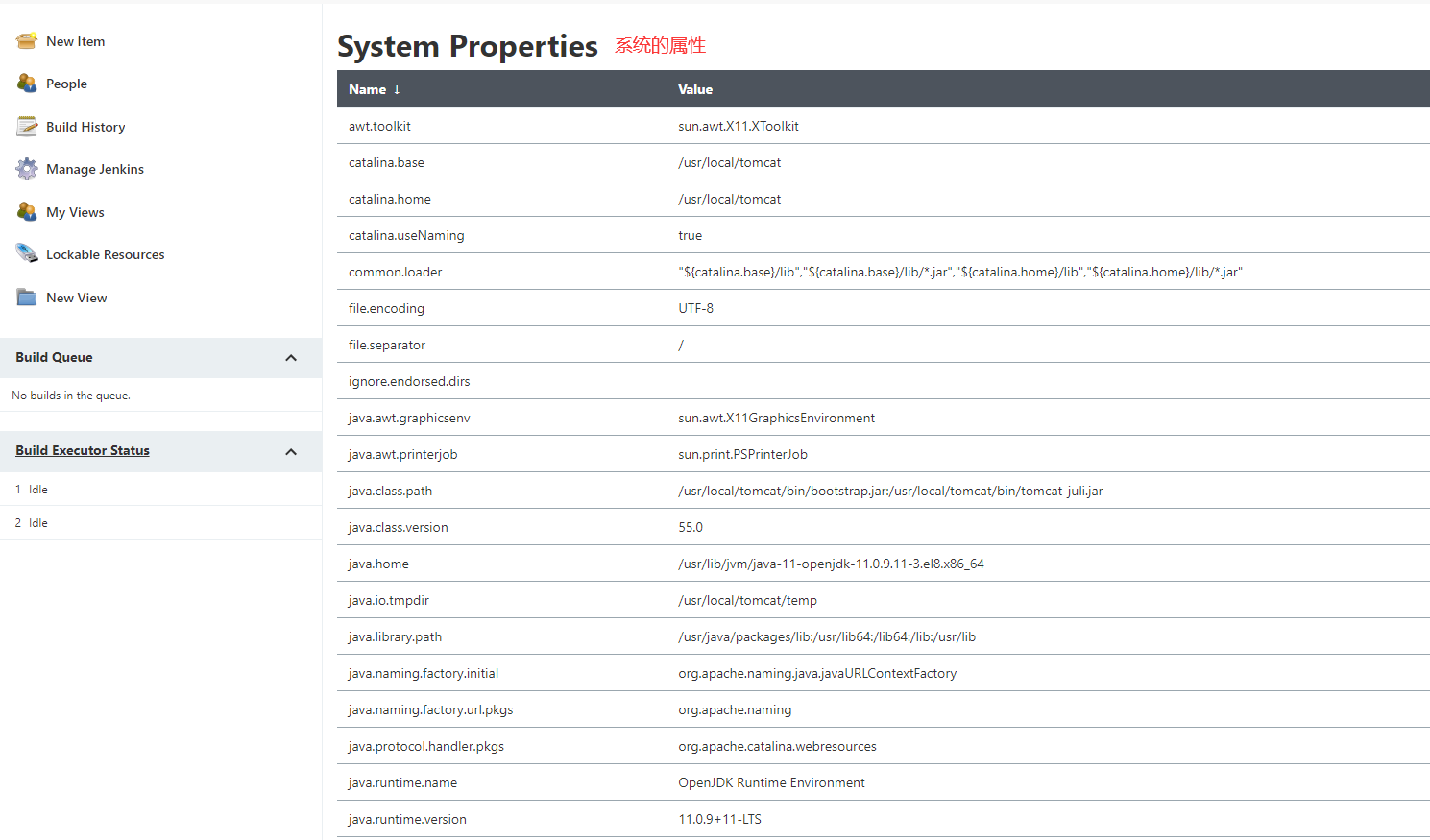Select the awt.toolkit property name

379,126
